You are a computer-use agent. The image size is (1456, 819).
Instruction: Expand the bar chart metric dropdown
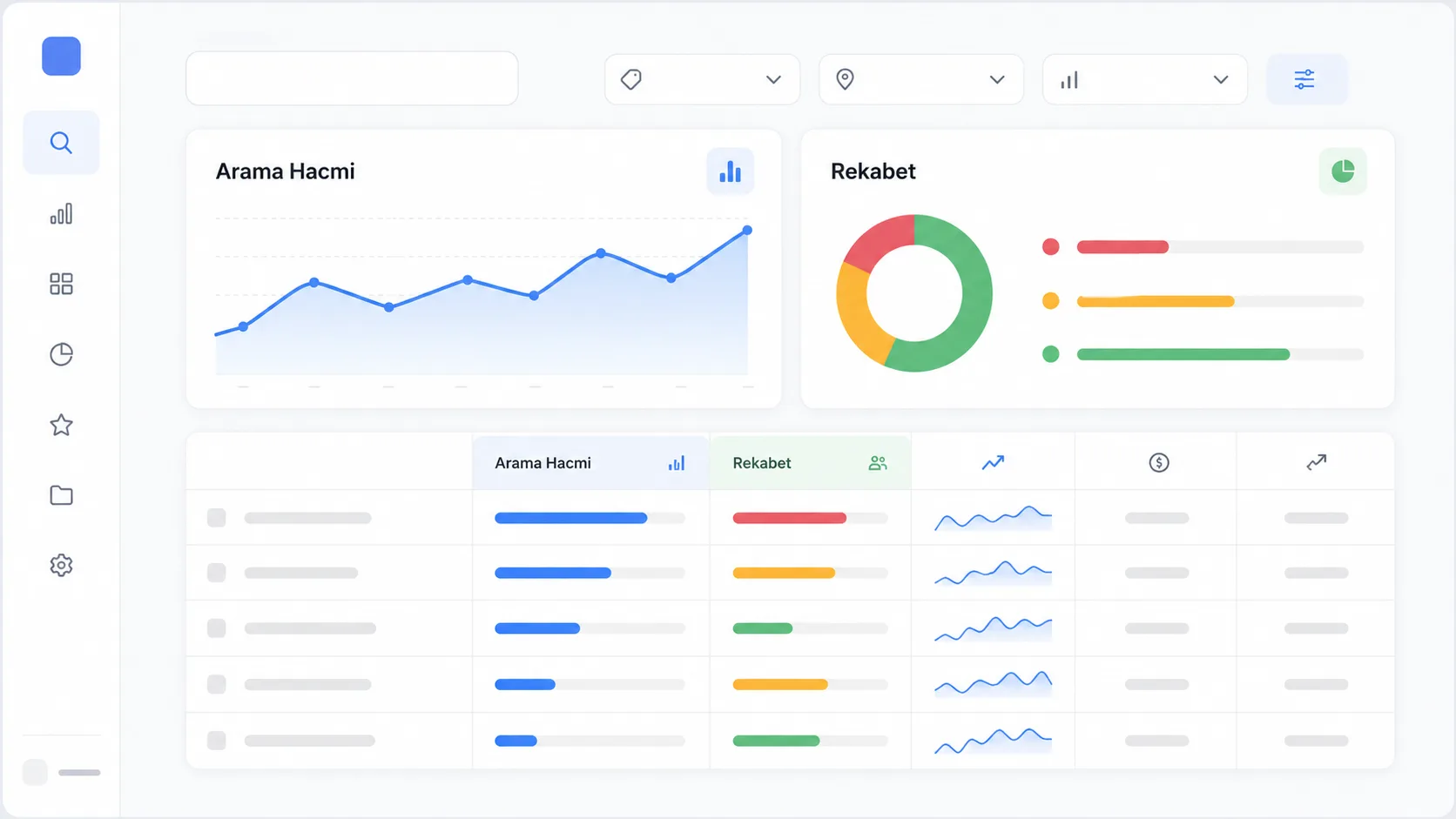point(1145,80)
